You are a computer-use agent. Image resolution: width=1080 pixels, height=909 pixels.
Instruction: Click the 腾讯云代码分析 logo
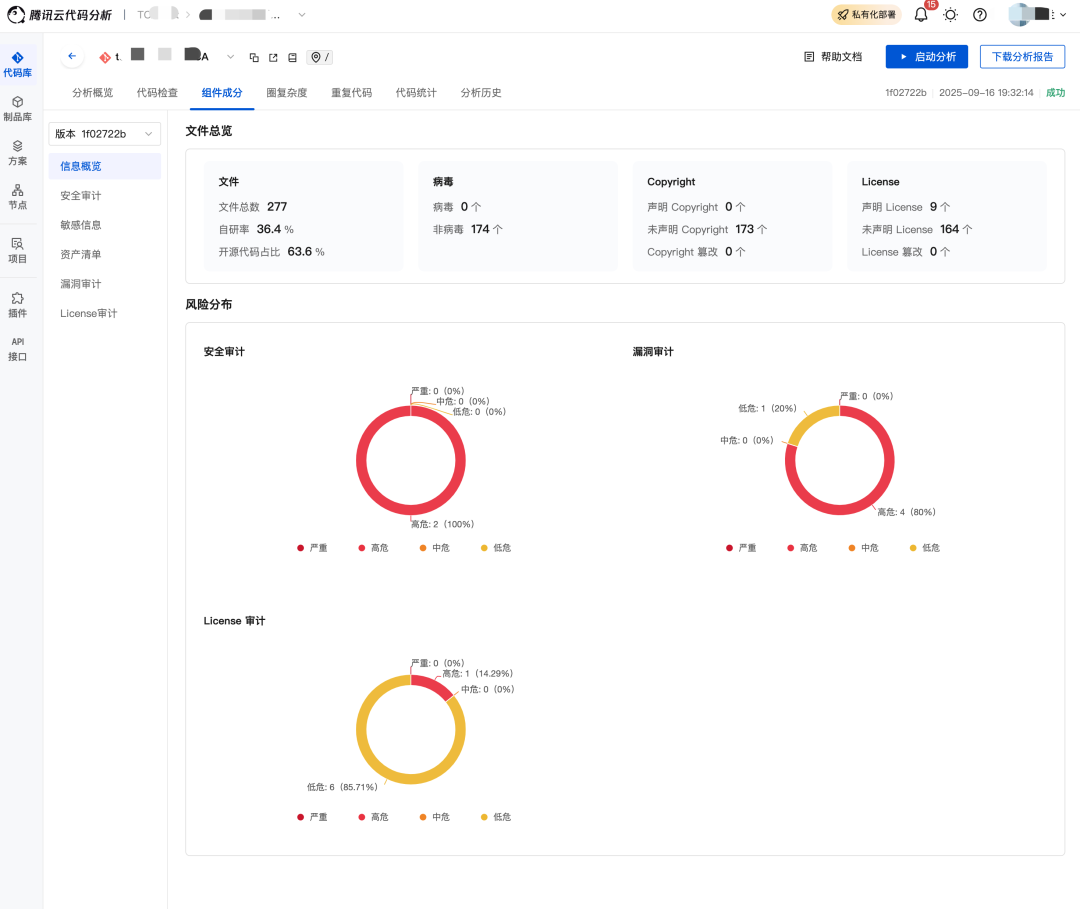(59, 14)
